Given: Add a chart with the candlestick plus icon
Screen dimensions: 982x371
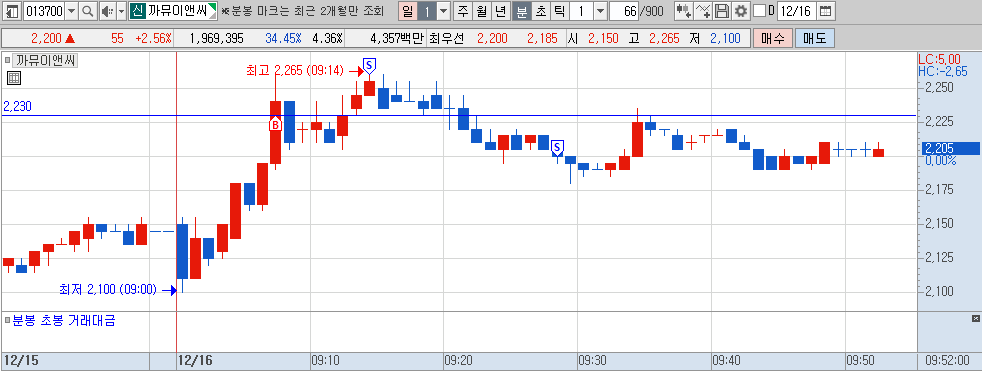Looking at the screenshot, I should 684,11.
